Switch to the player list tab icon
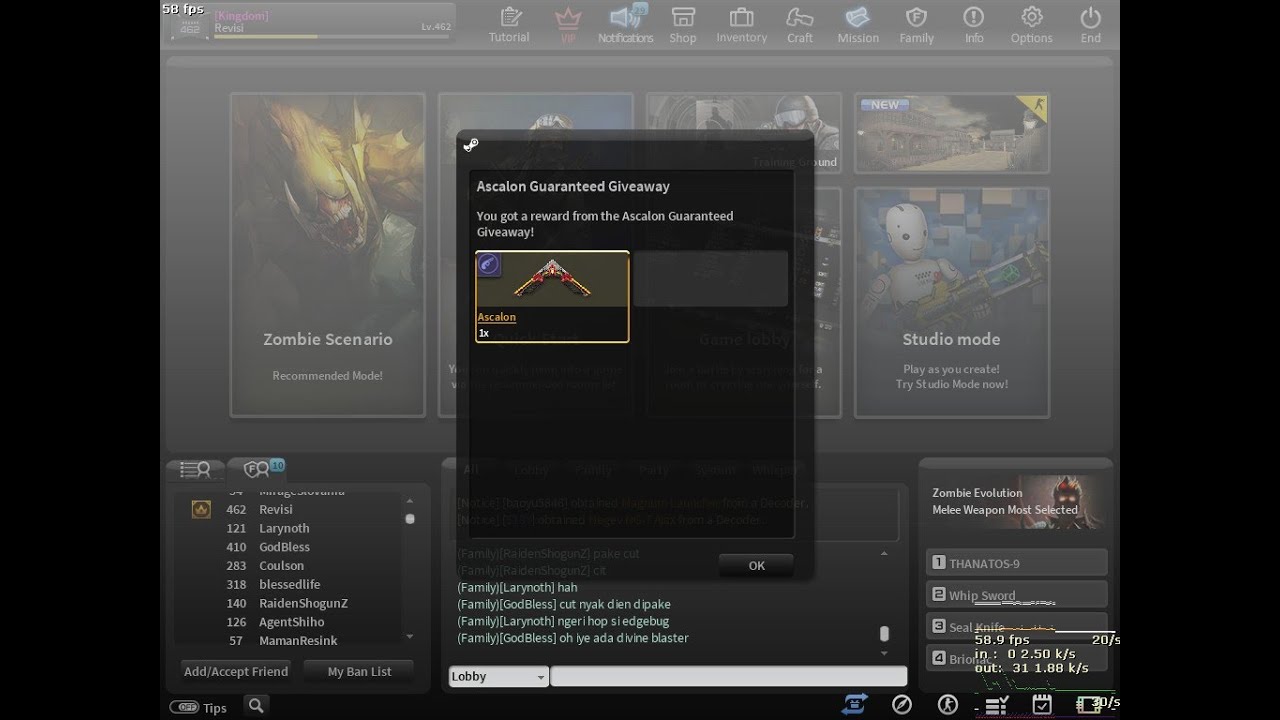The width and height of the screenshot is (1280, 720). pyautogui.click(x=195, y=469)
